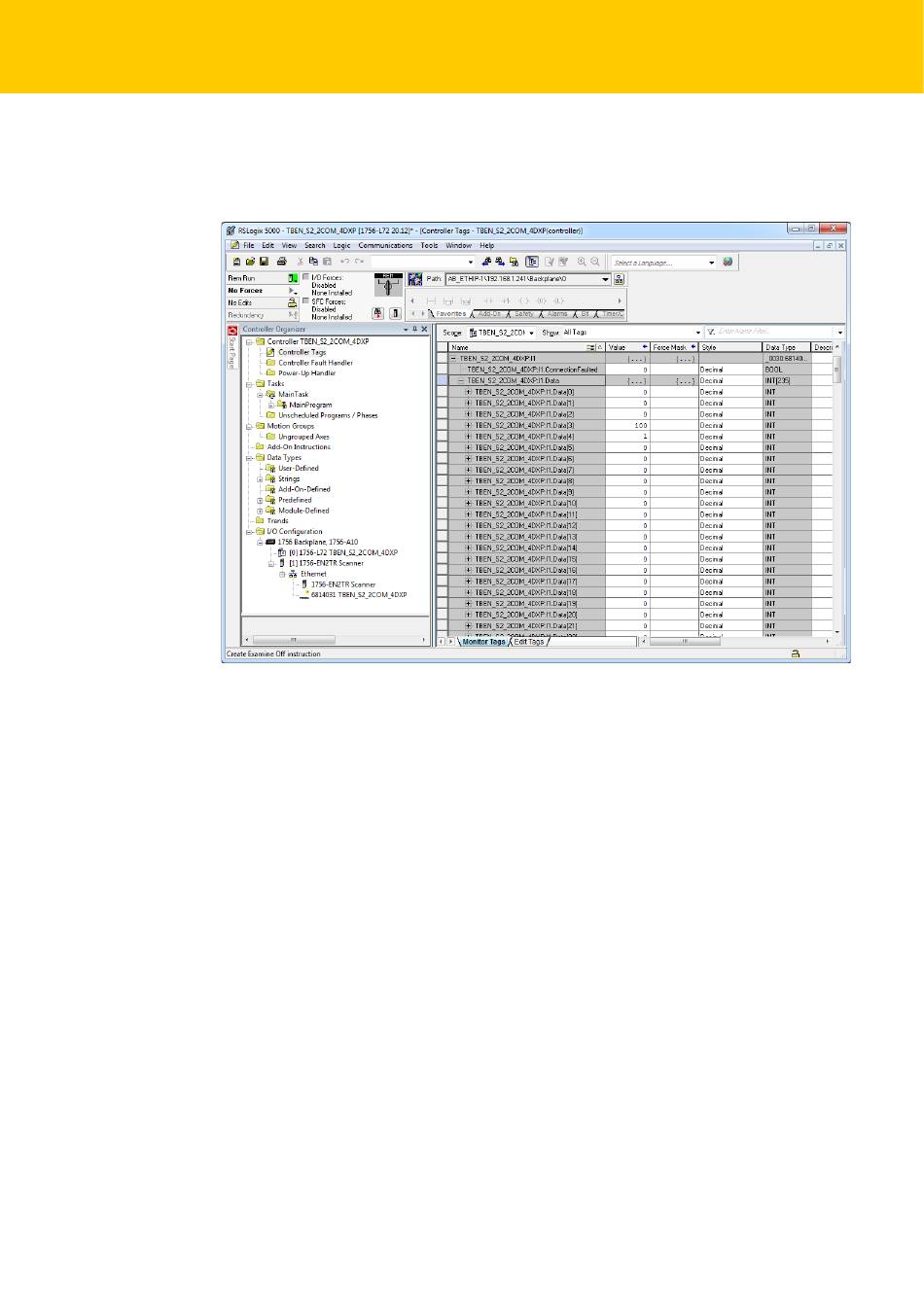
Task: Expand the Predefined data types node
Action: click(x=260, y=500)
